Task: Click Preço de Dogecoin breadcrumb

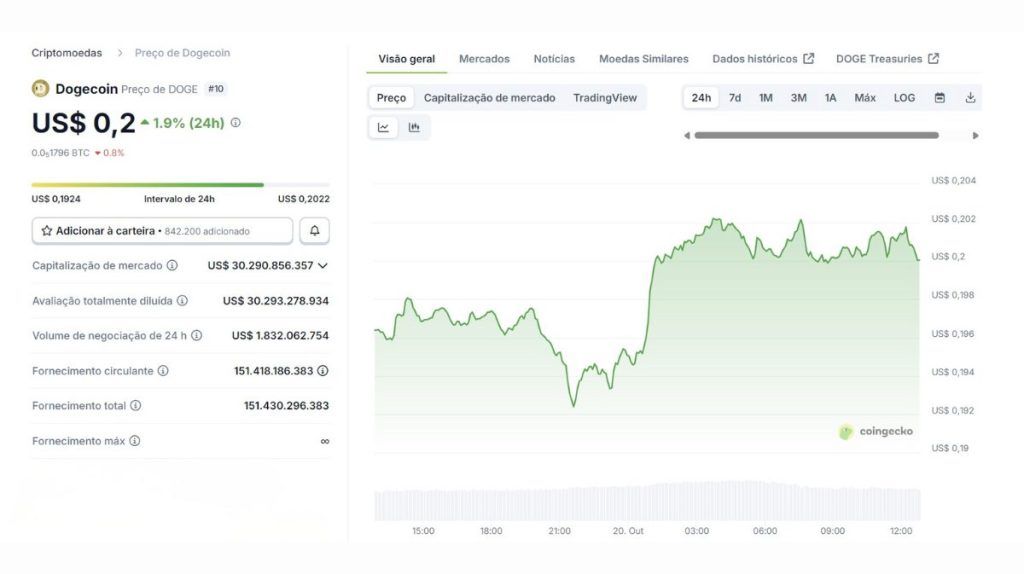Action: pyautogui.click(x=182, y=53)
